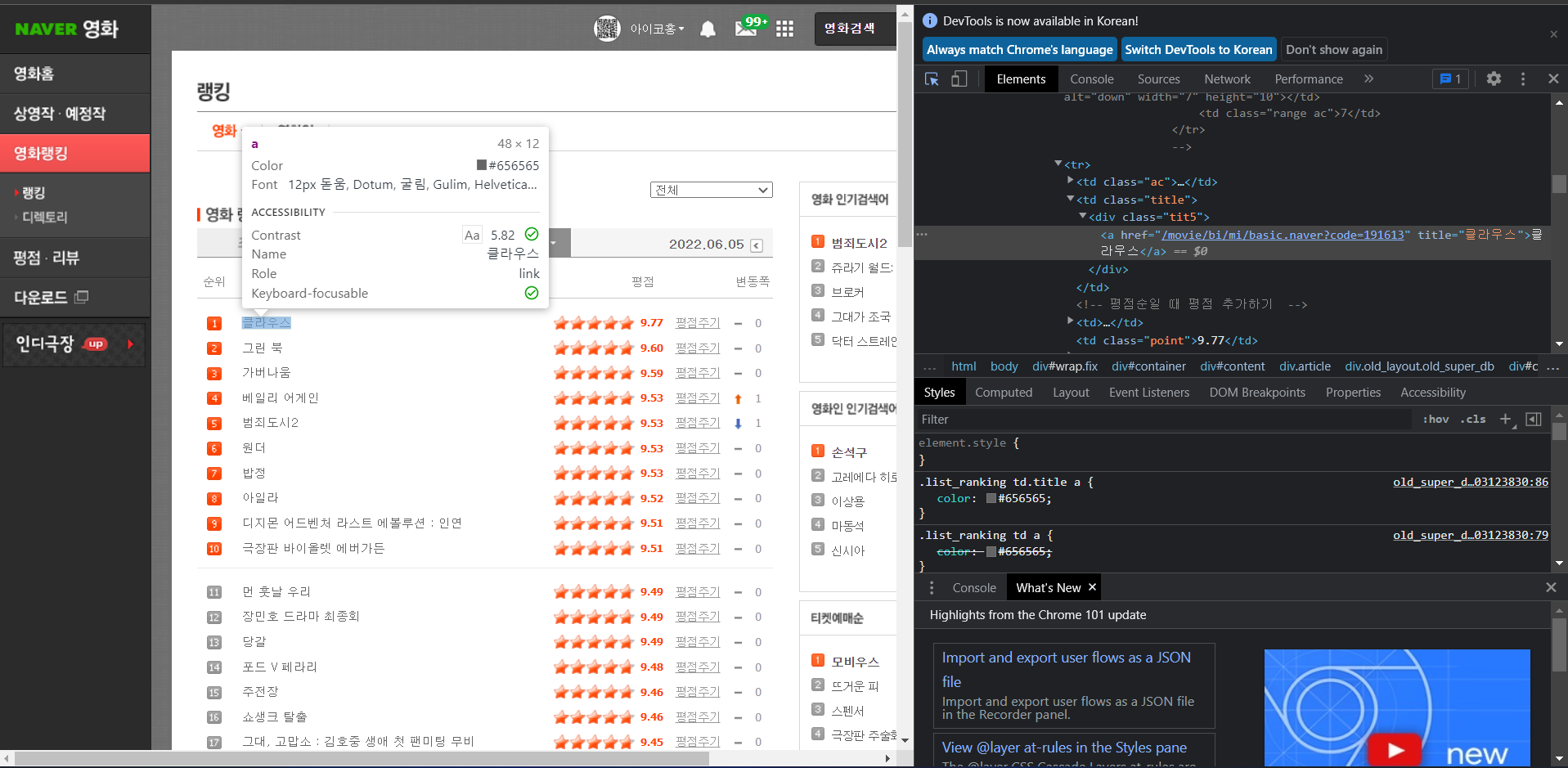Click Don't show again button

click(1334, 50)
